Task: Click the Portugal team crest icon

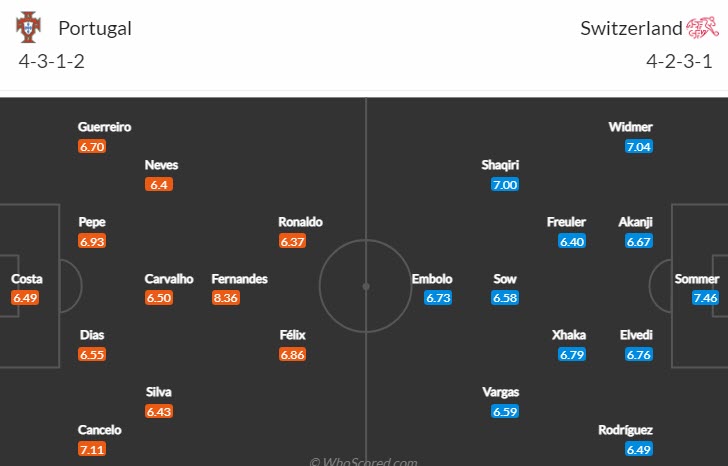Action: [27, 27]
